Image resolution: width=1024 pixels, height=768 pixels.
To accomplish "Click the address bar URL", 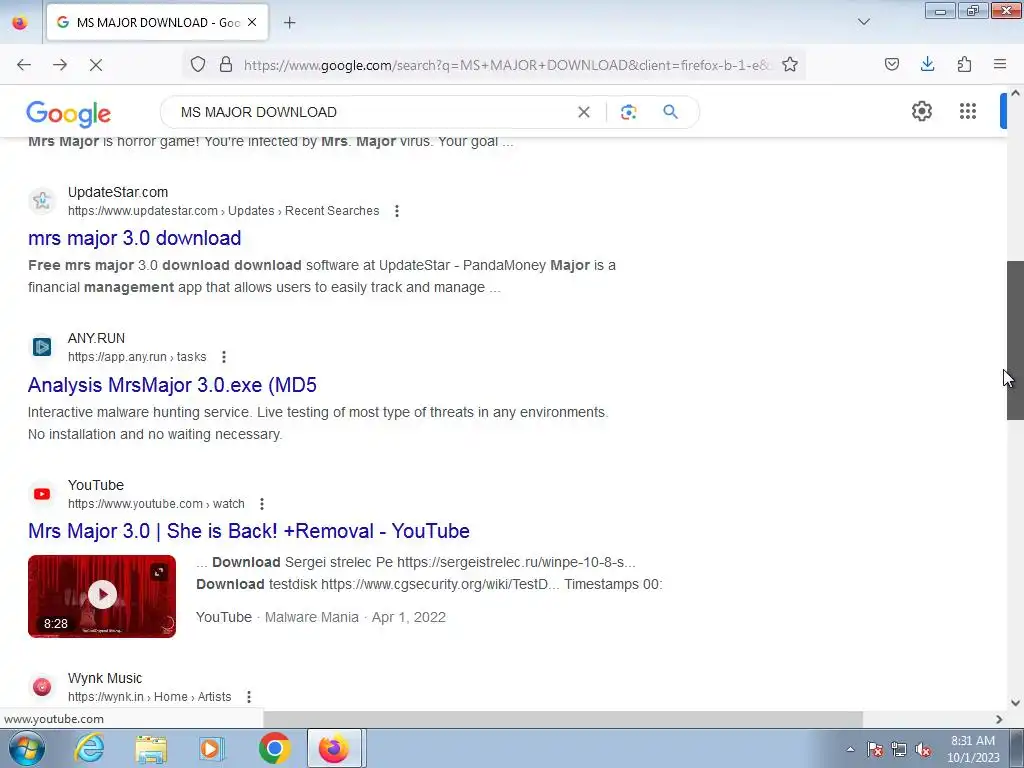I will click(x=507, y=65).
